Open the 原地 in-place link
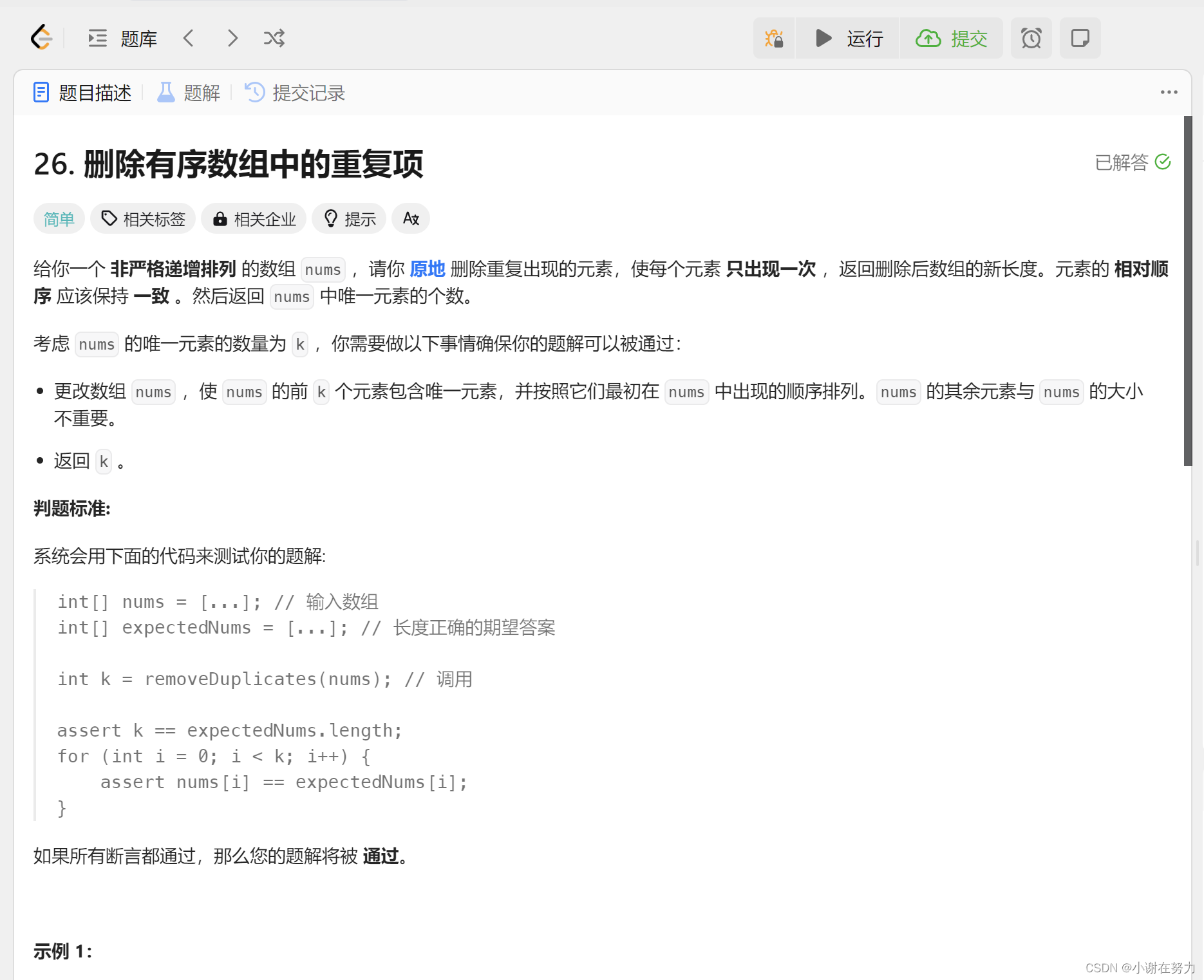Viewport: 1204px width, 980px height. tap(428, 269)
